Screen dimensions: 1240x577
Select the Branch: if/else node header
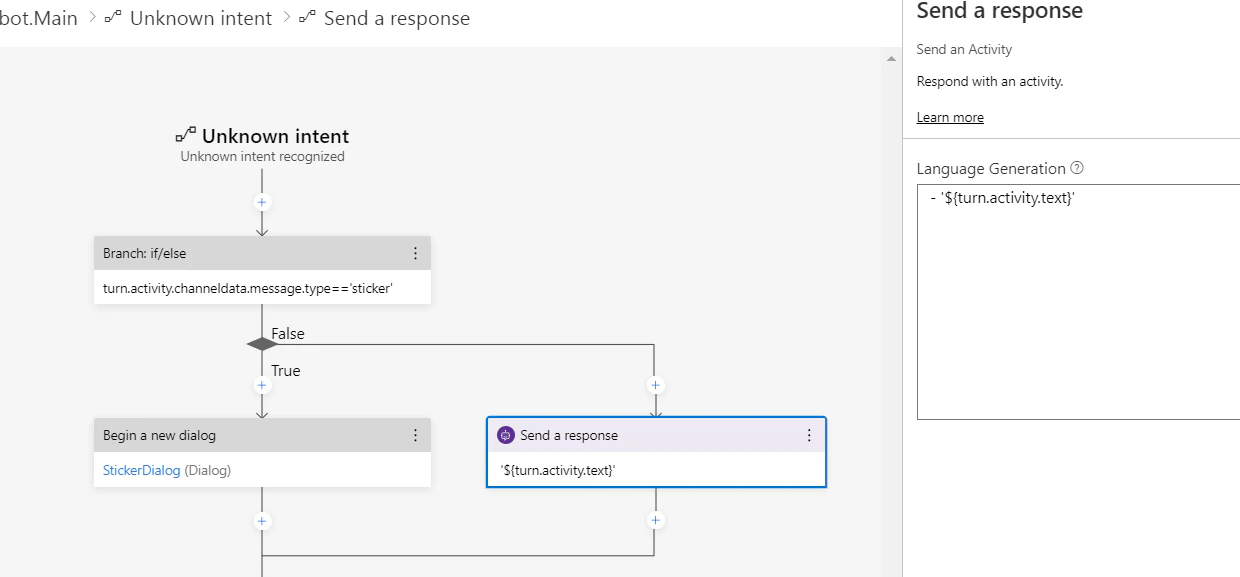[262, 253]
